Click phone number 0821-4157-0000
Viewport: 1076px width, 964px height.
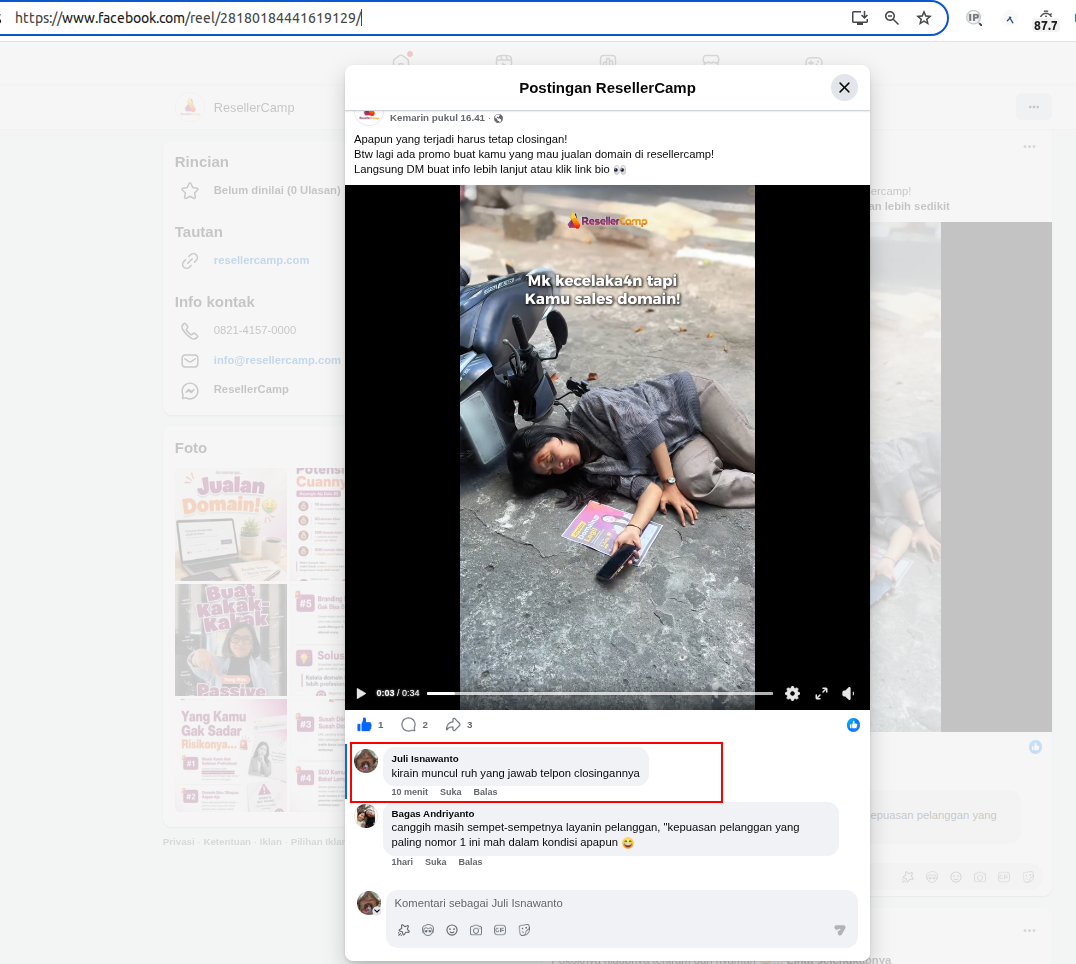(x=255, y=330)
